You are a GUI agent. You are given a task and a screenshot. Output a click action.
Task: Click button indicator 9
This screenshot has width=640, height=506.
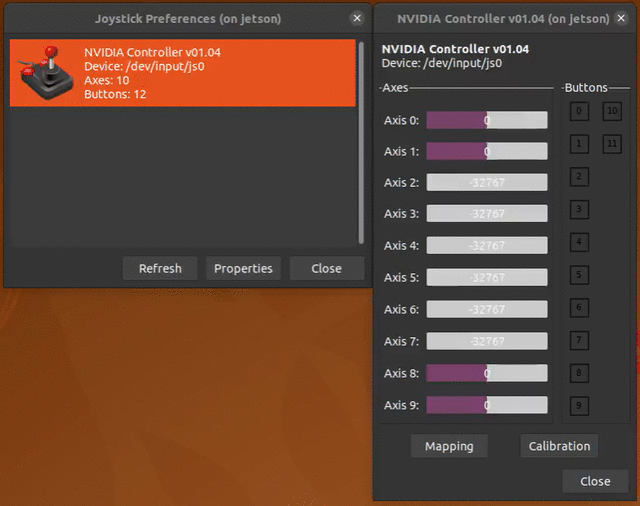(579, 406)
